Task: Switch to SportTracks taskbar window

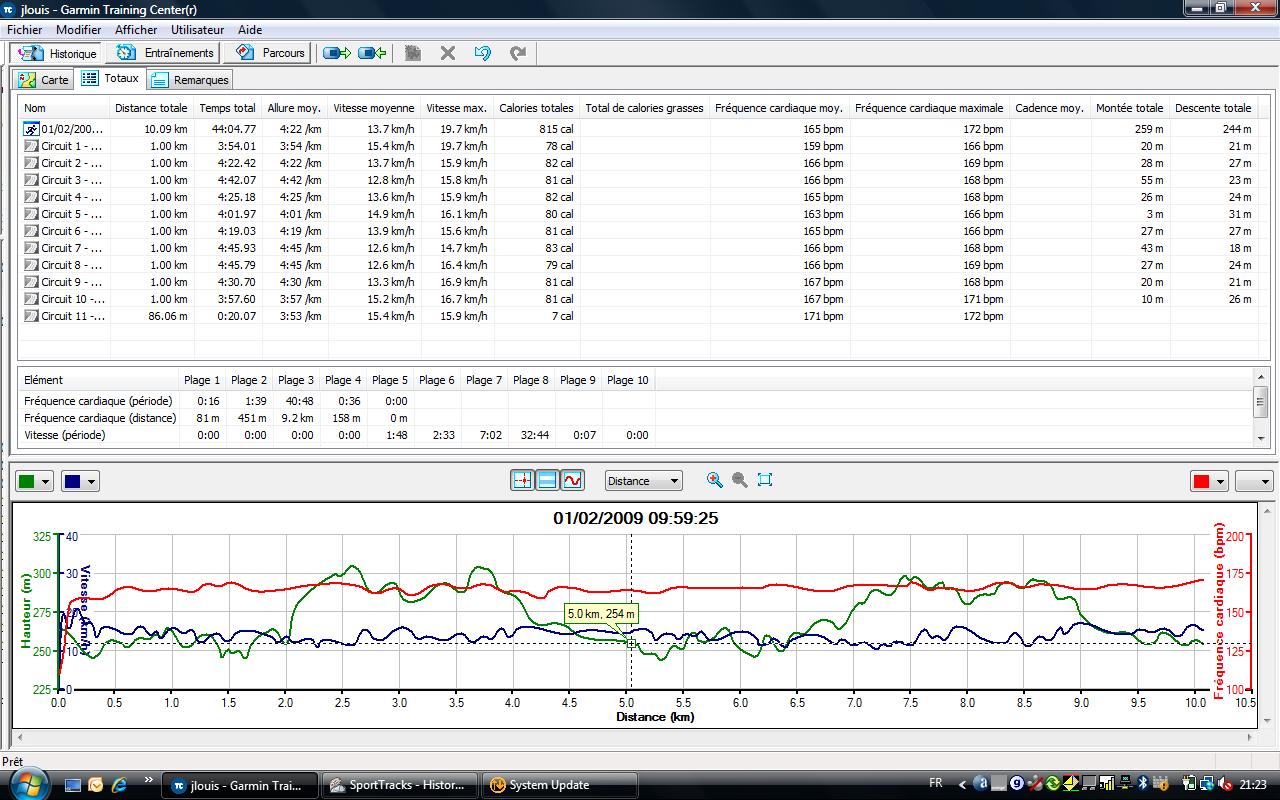Action: [x=400, y=785]
